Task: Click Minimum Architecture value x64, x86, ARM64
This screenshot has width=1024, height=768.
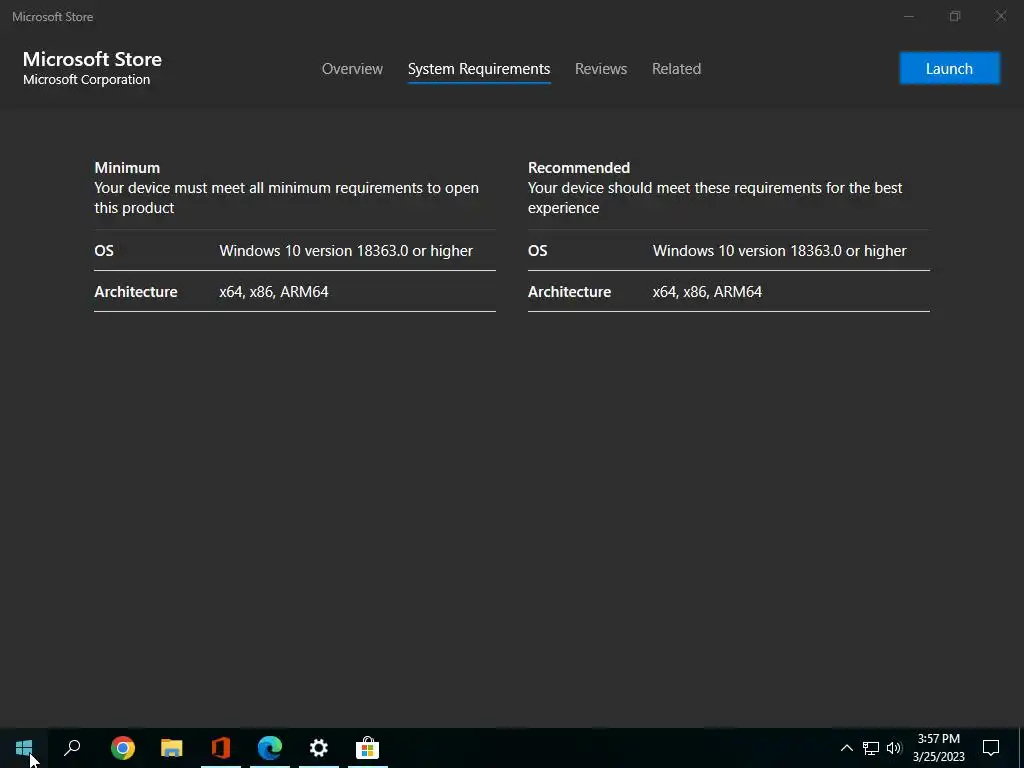Action: [x=274, y=292]
